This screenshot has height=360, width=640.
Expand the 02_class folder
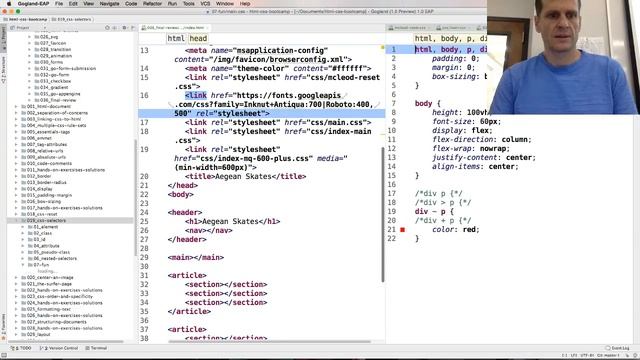(23, 233)
